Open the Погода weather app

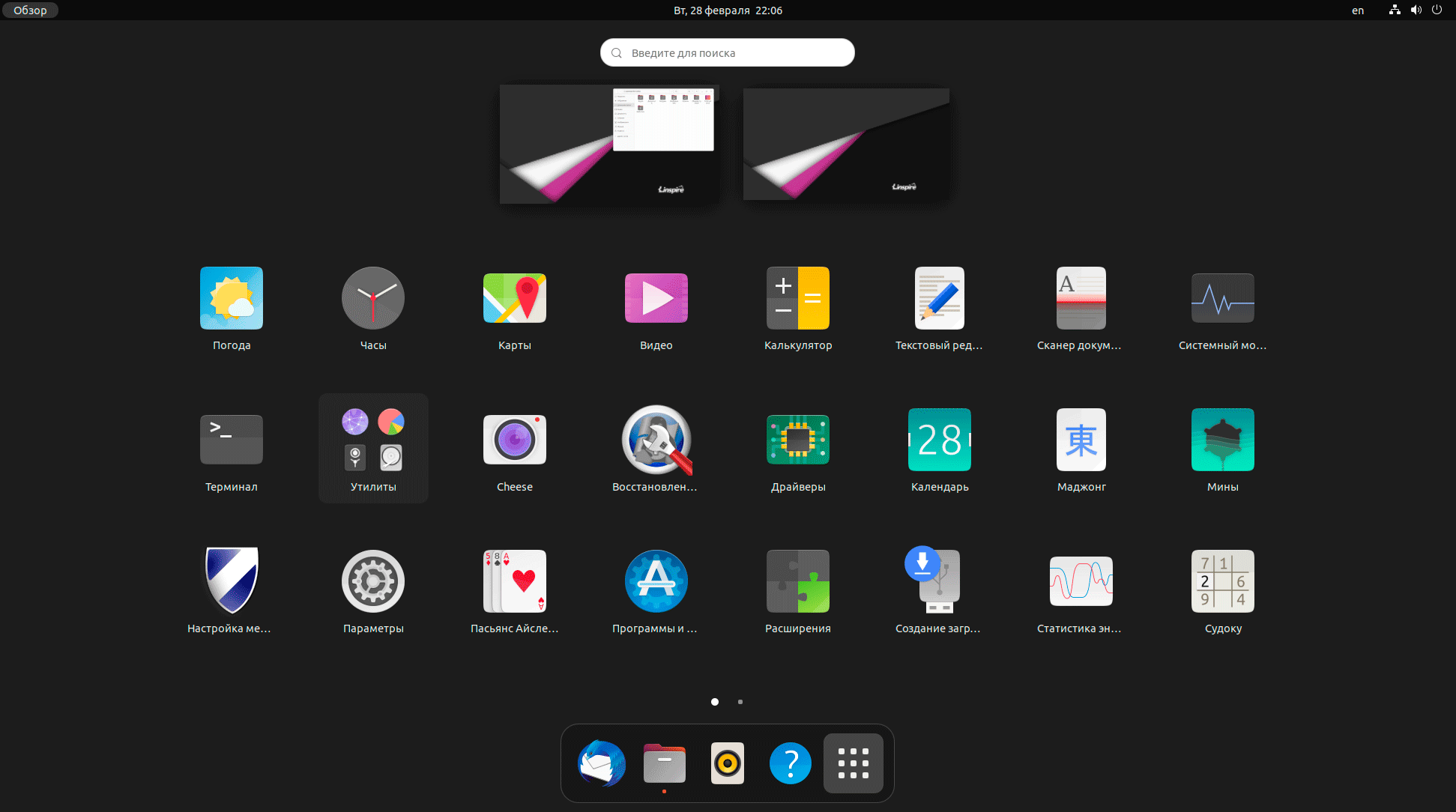point(232,299)
